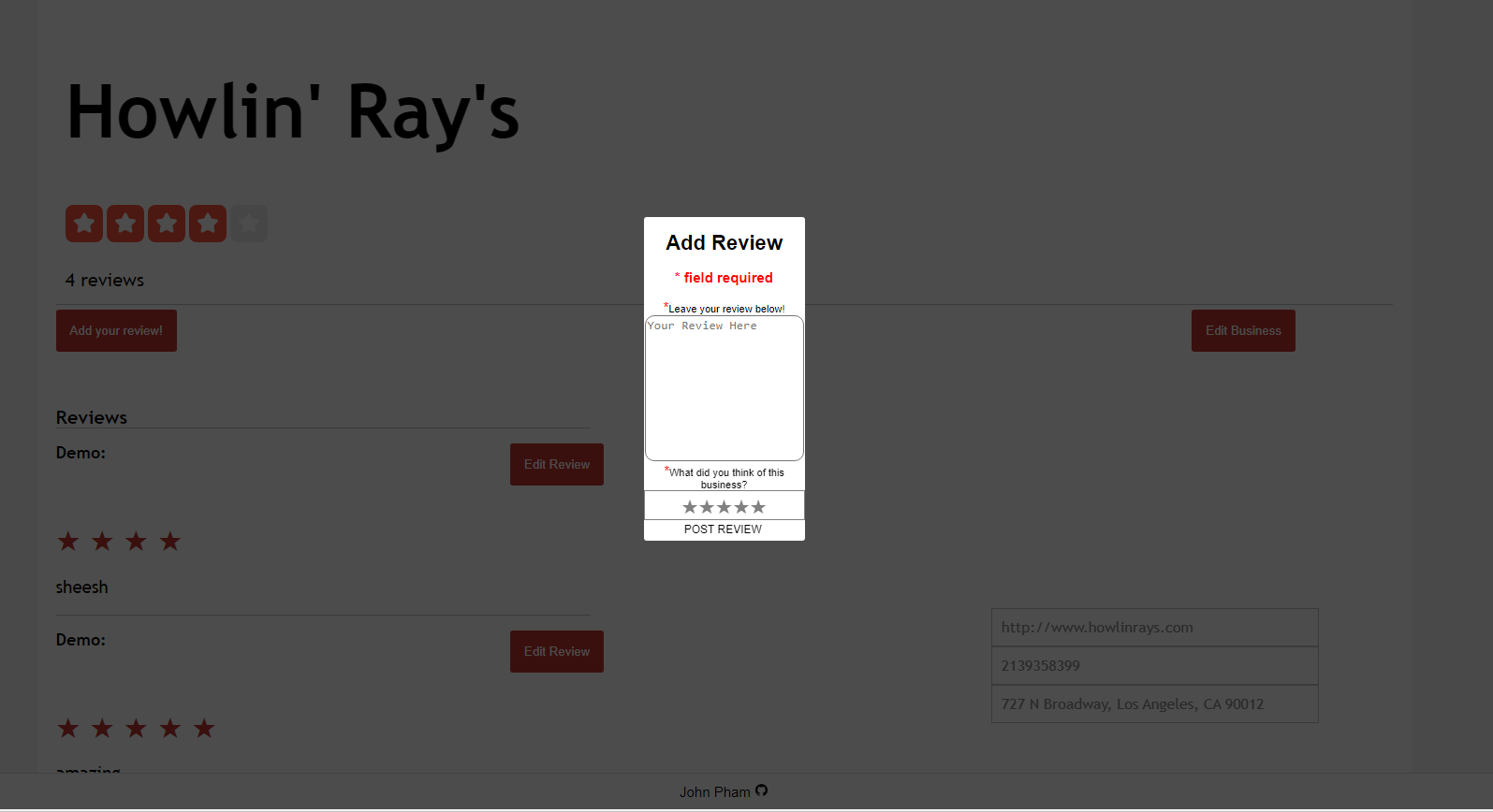Click the gray empty fifth star under Howlin' Ray's title

[x=249, y=224]
